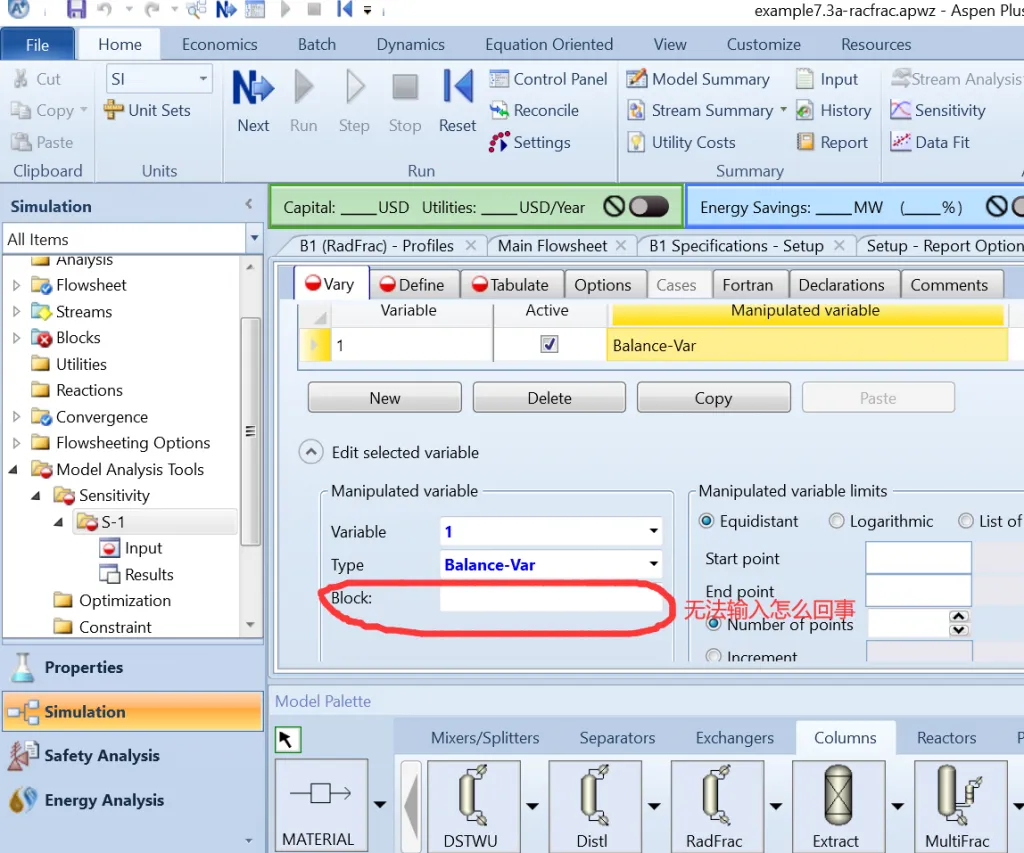Click the Stop icon in Run group

pyautogui.click(x=405, y=88)
